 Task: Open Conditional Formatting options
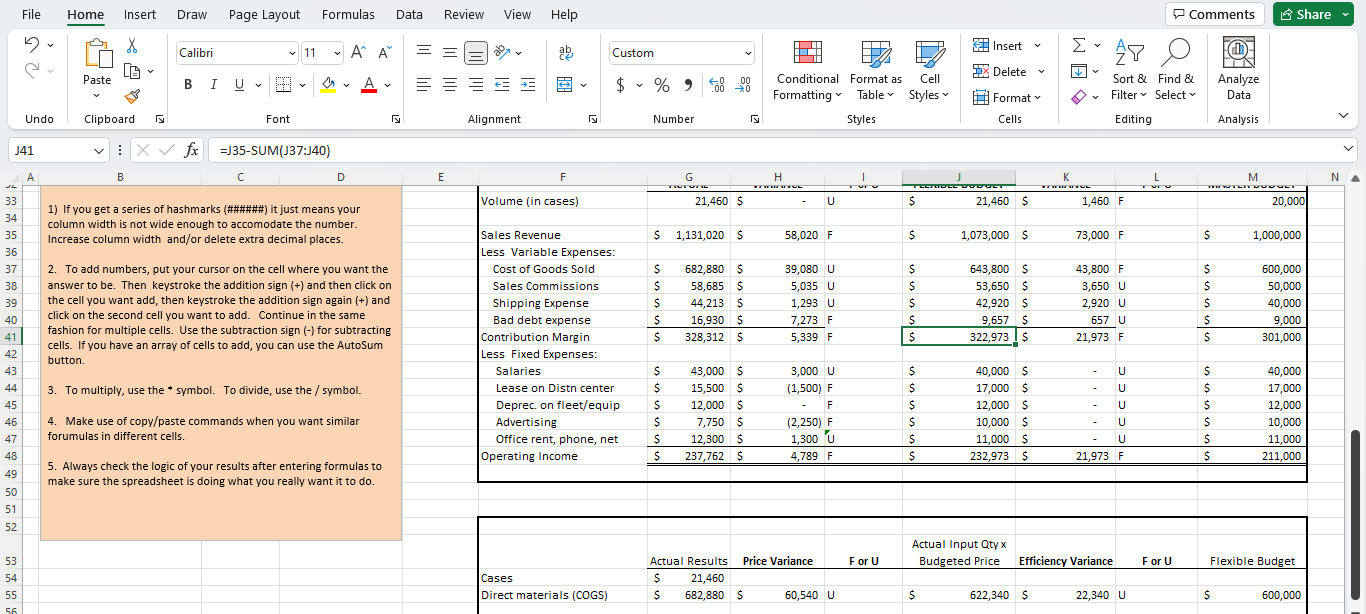[x=807, y=70]
